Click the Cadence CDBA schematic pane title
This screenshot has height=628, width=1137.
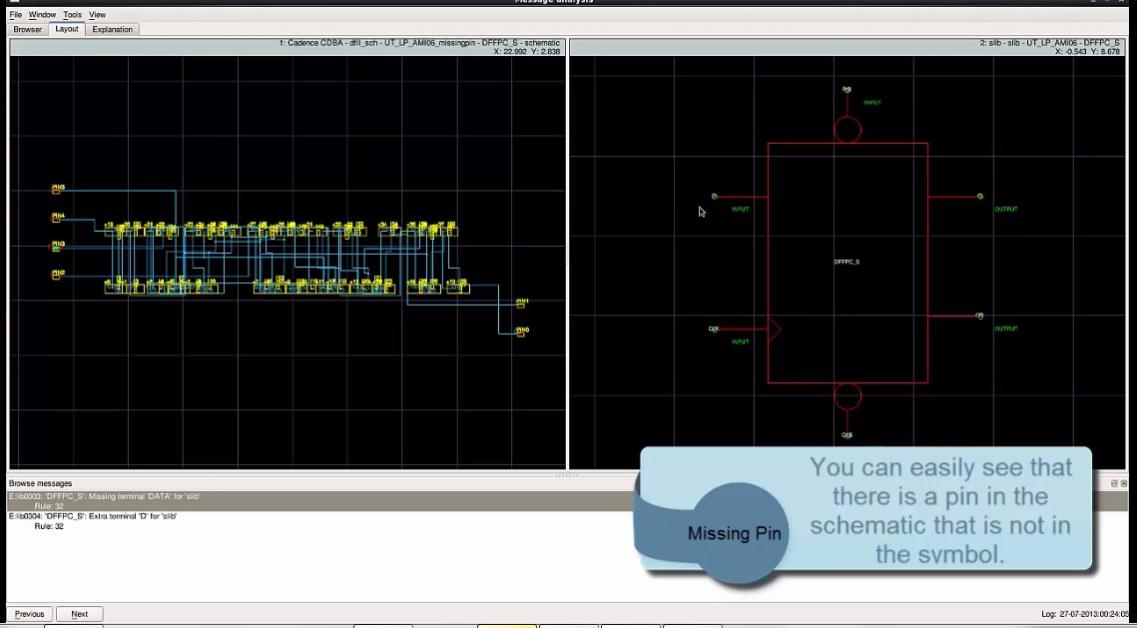point(419,43)
